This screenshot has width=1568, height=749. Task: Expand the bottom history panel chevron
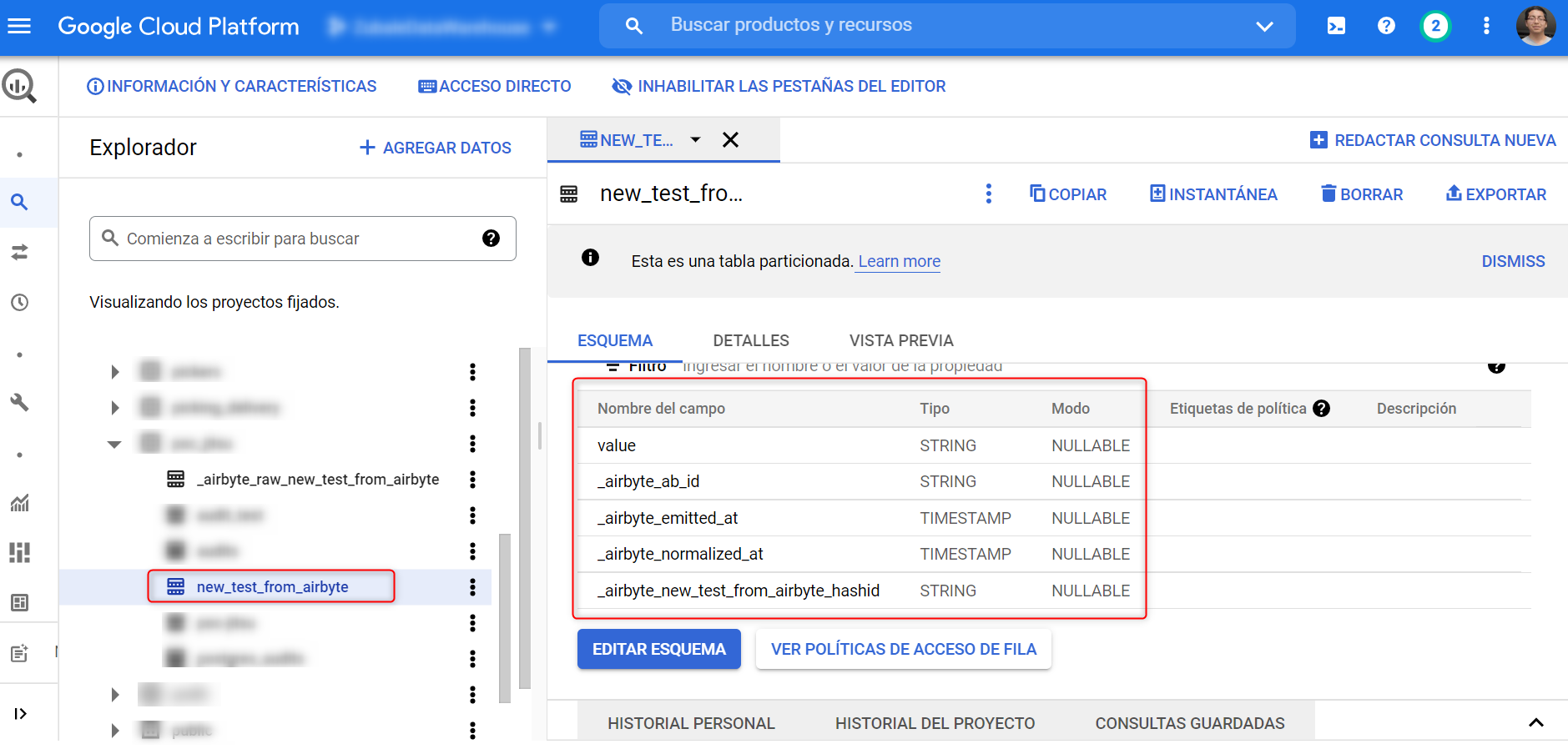1535,723
